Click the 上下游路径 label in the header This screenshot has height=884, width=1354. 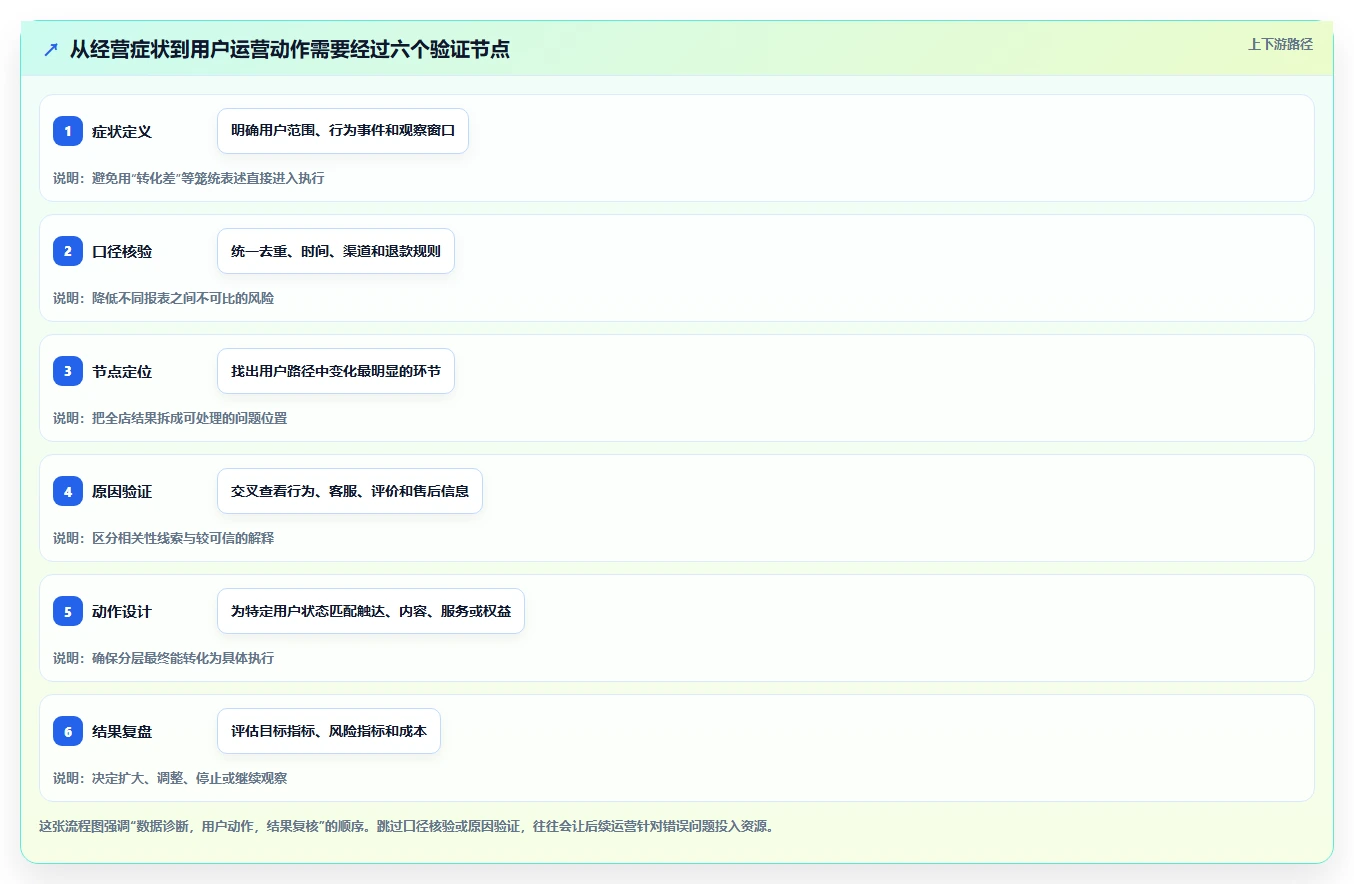[x=1280, y=44]
